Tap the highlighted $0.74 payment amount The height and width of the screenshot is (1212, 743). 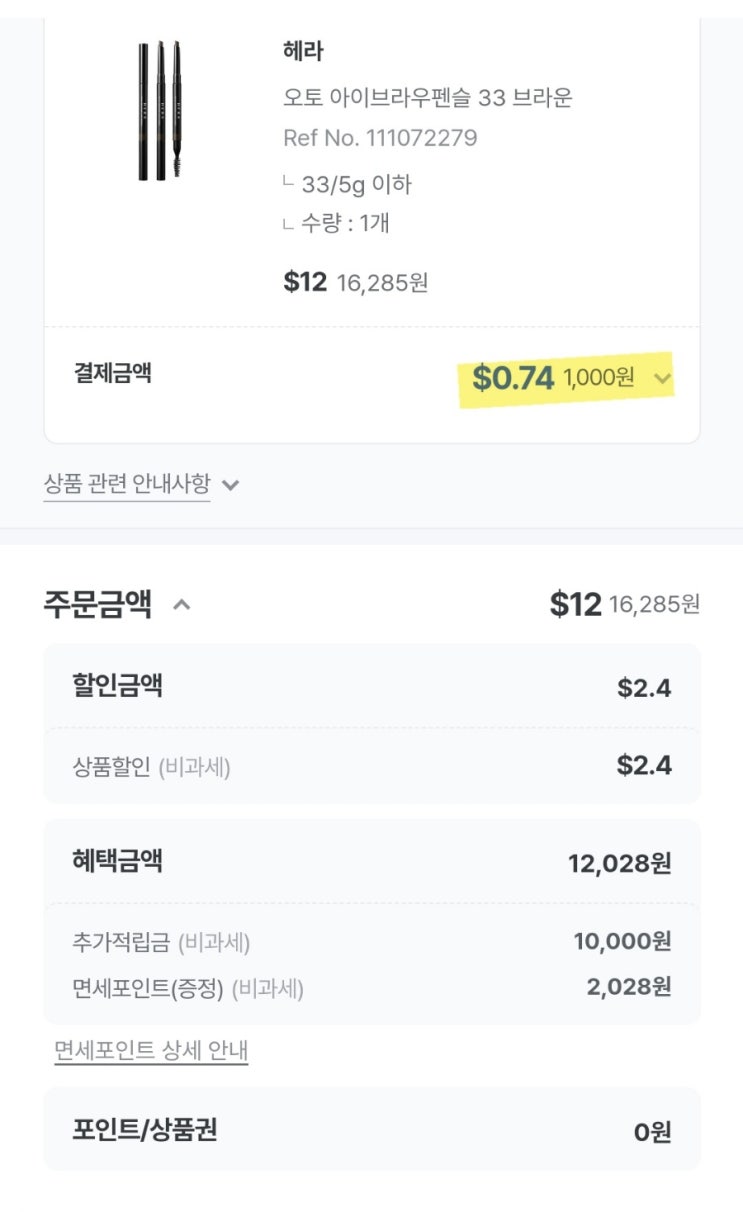[513, 378]
